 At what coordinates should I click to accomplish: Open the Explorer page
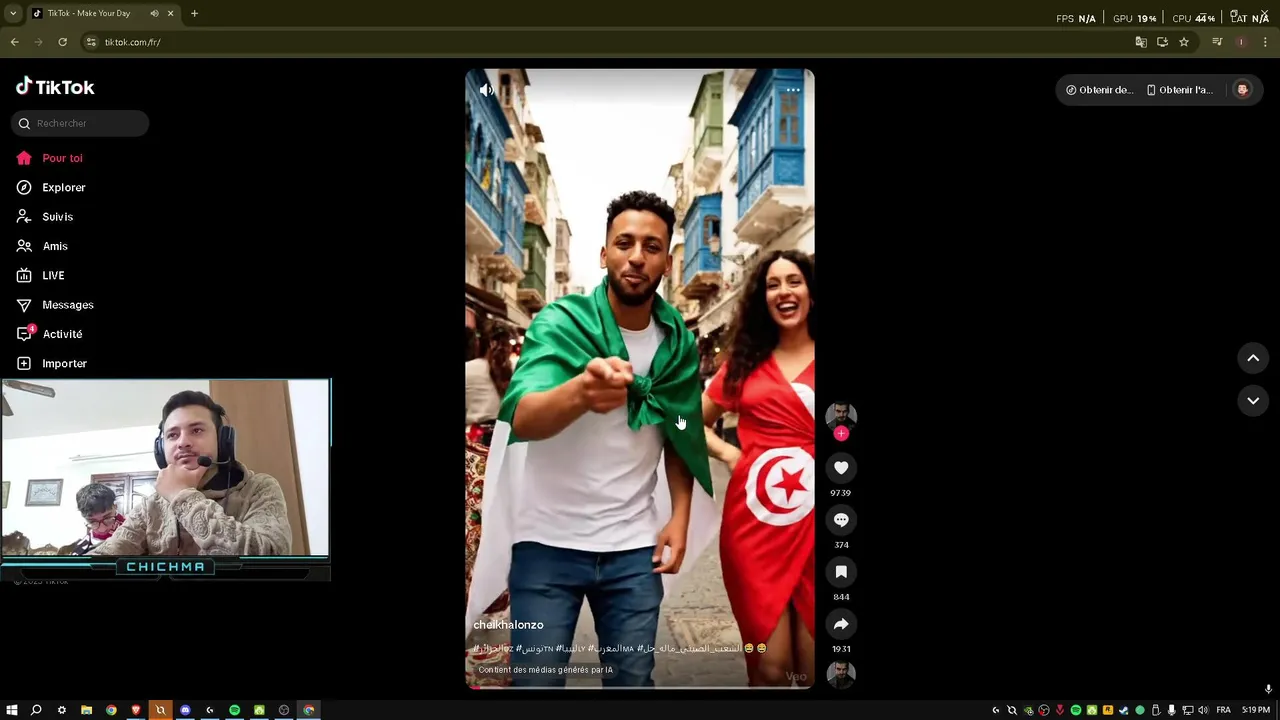51,187
